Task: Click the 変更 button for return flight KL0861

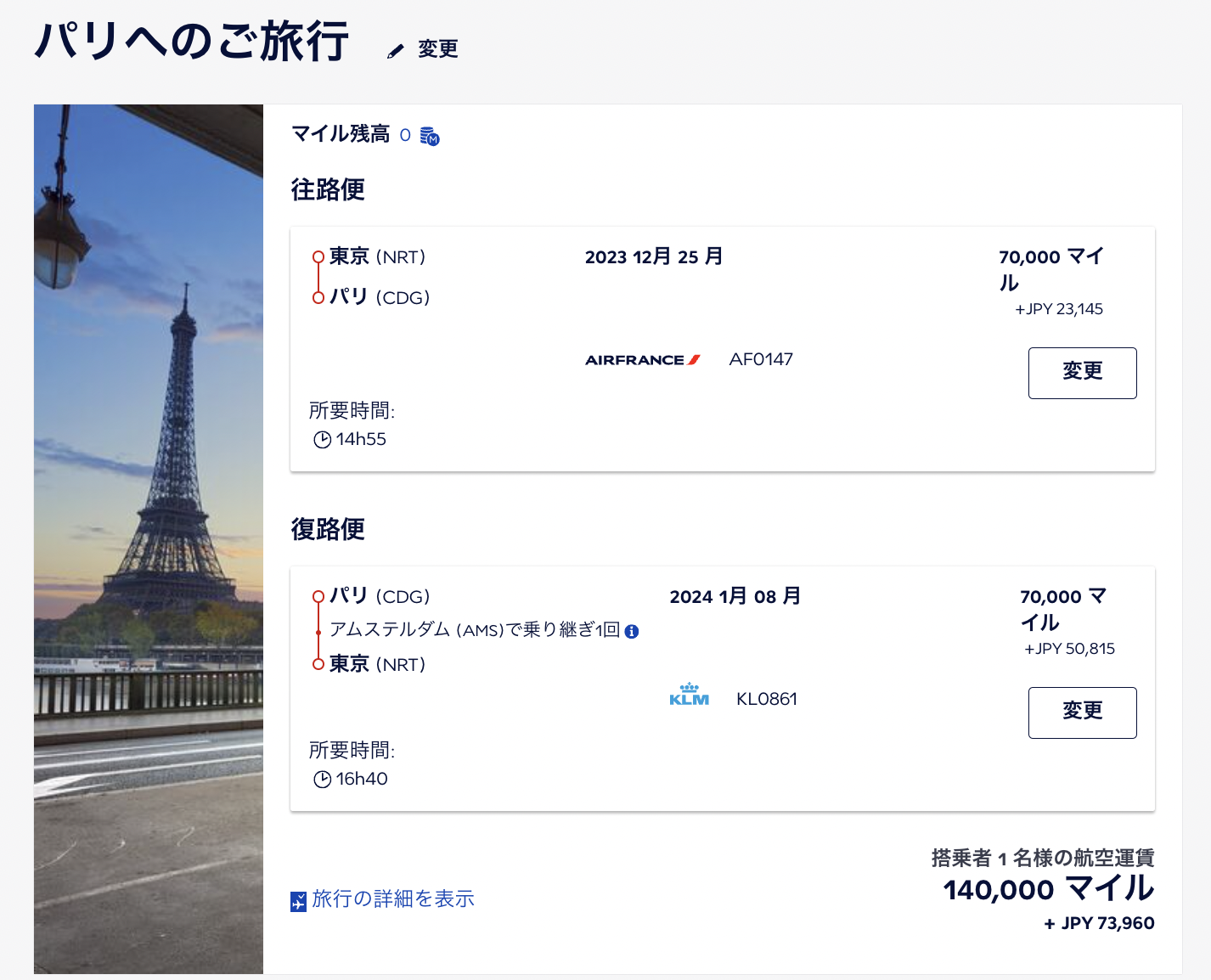Action: point(1082,712)
